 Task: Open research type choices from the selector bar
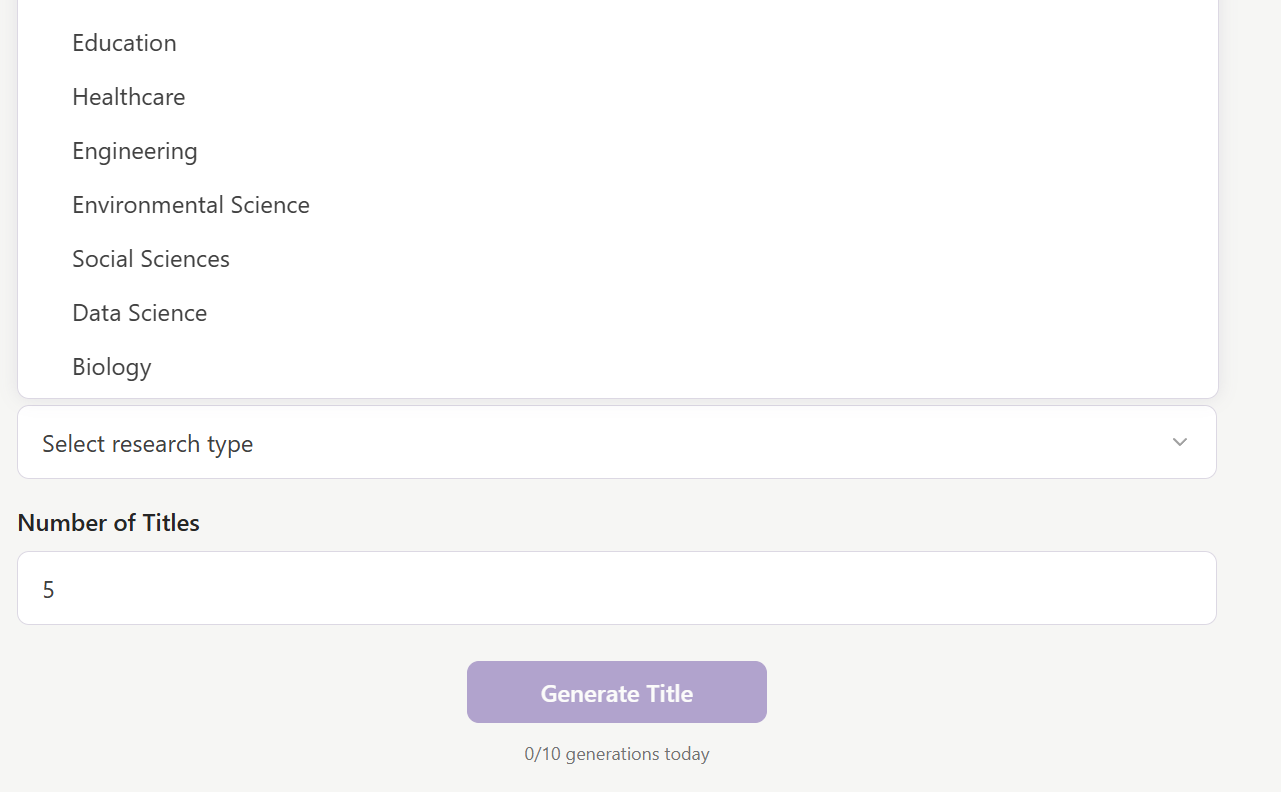pyautogui.click(x=616, y=442)
